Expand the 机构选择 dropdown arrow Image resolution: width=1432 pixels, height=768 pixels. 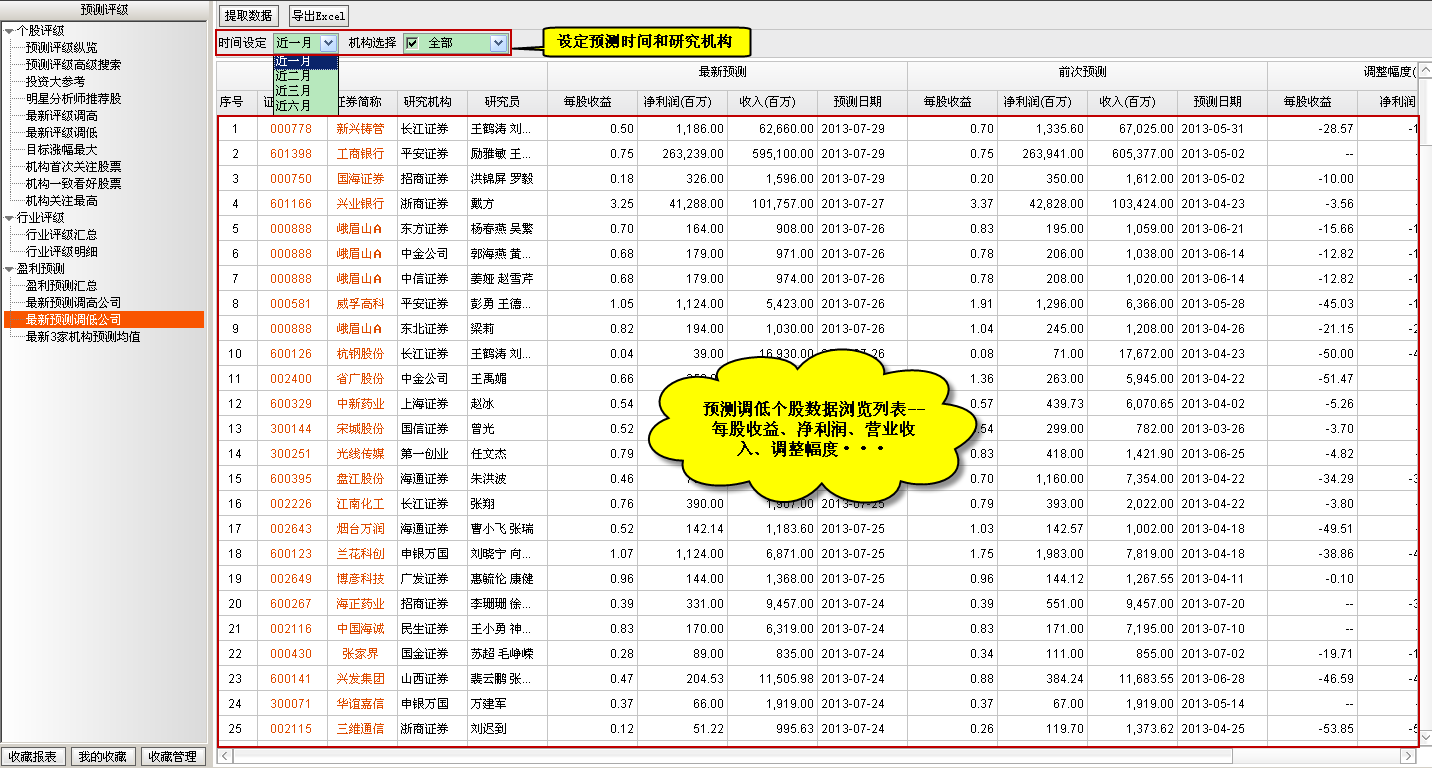pos(498,43)
